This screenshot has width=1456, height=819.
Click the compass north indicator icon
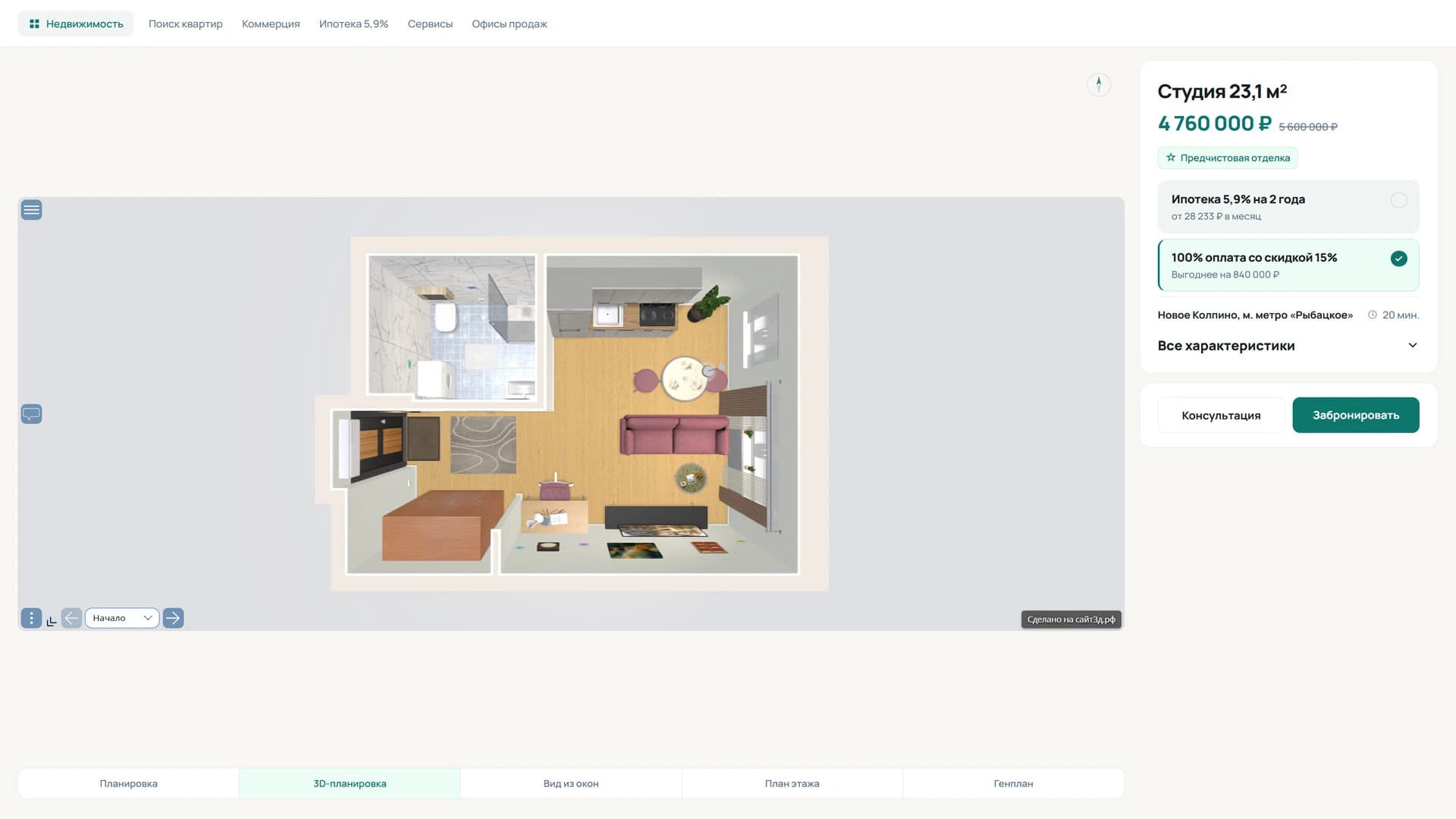click(x=1099, y=84)
